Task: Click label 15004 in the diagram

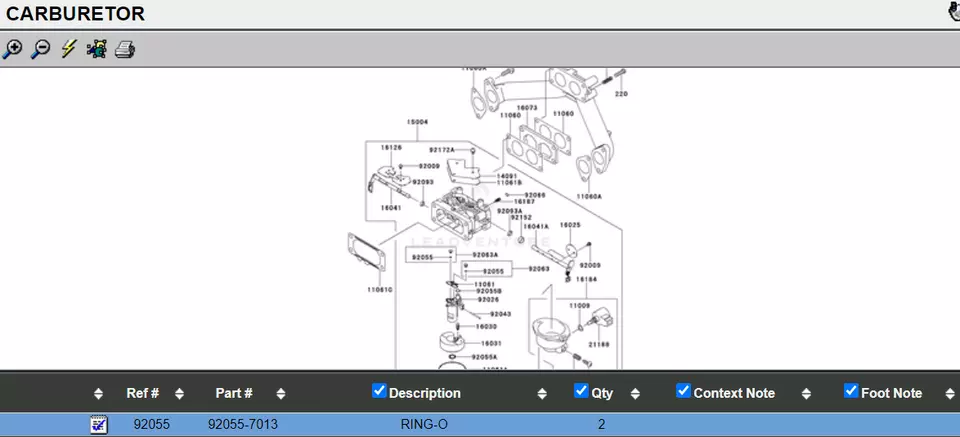Action: pos(417,122)
